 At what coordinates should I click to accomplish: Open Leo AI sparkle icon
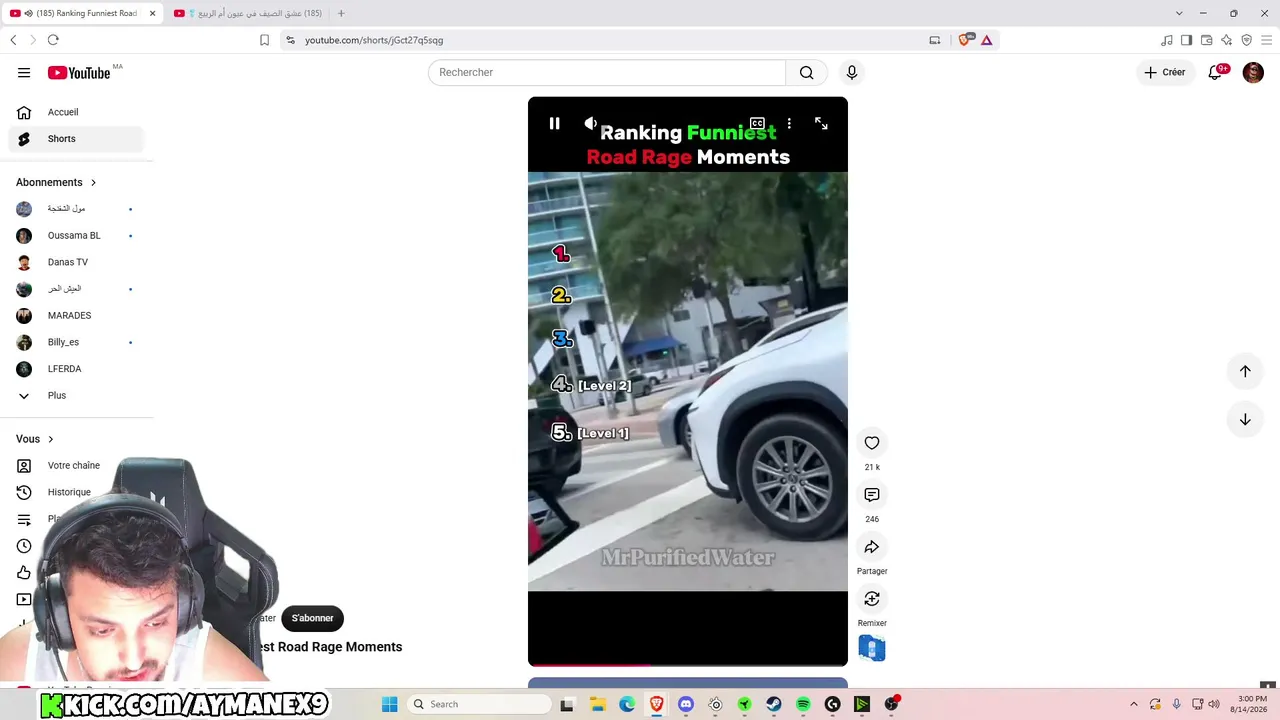coord(1227,40)
